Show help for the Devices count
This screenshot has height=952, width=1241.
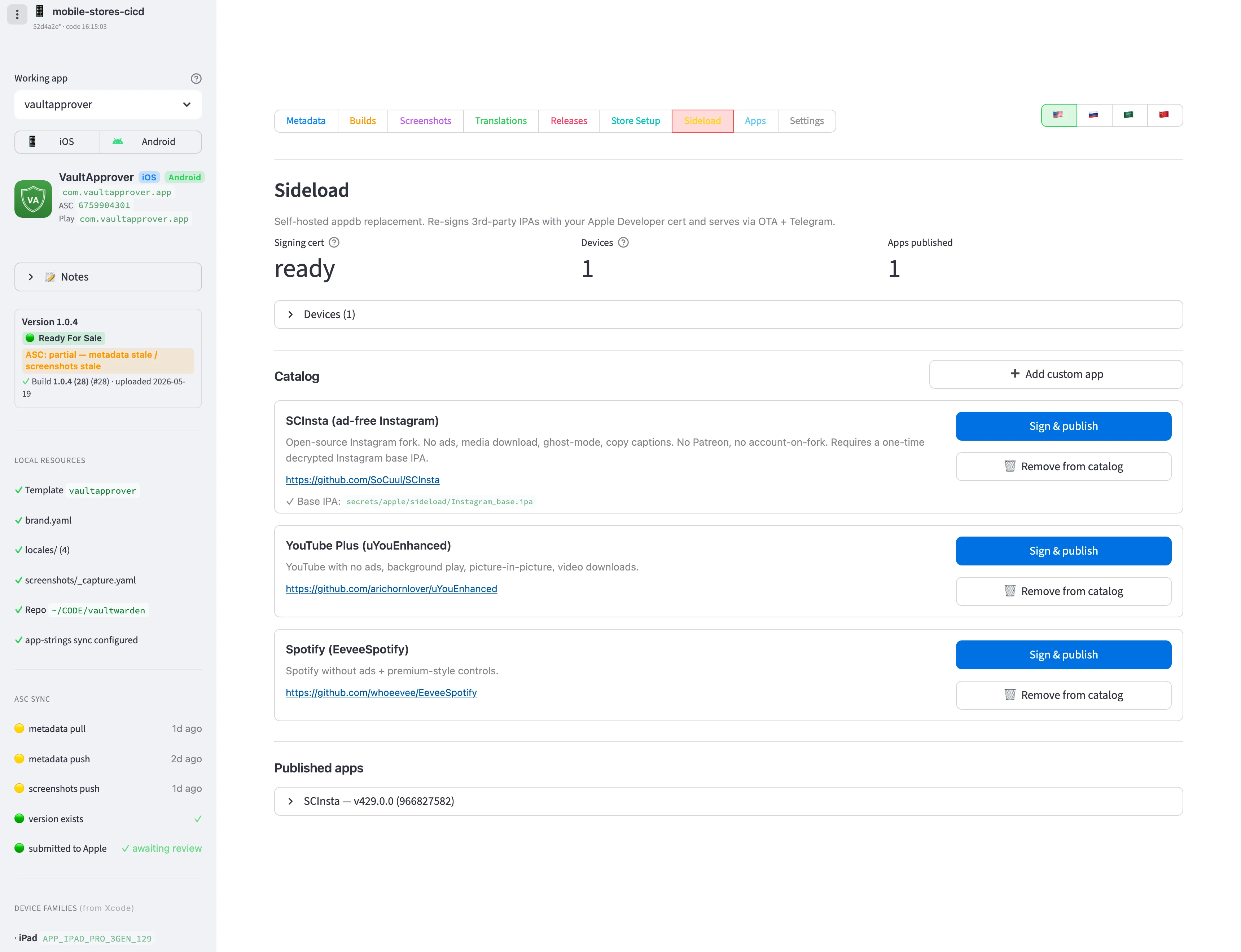[623, 243]
